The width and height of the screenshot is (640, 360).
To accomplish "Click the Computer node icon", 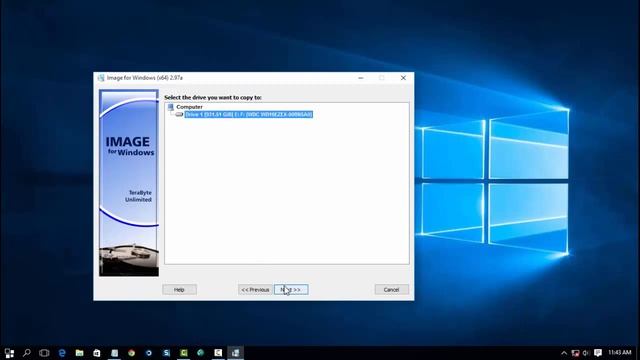I will (x=171, y=107).
